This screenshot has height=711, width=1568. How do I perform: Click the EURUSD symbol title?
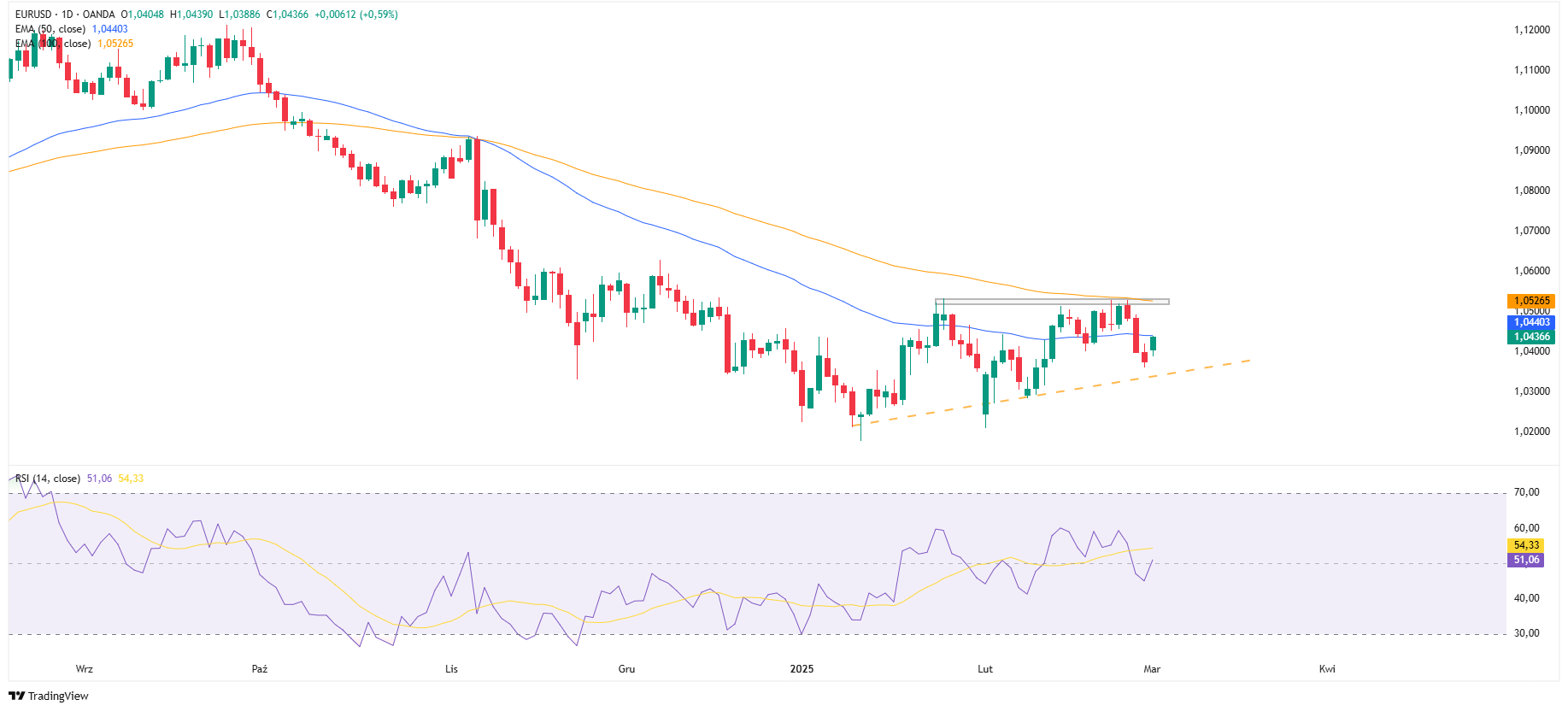pos(35,15)
